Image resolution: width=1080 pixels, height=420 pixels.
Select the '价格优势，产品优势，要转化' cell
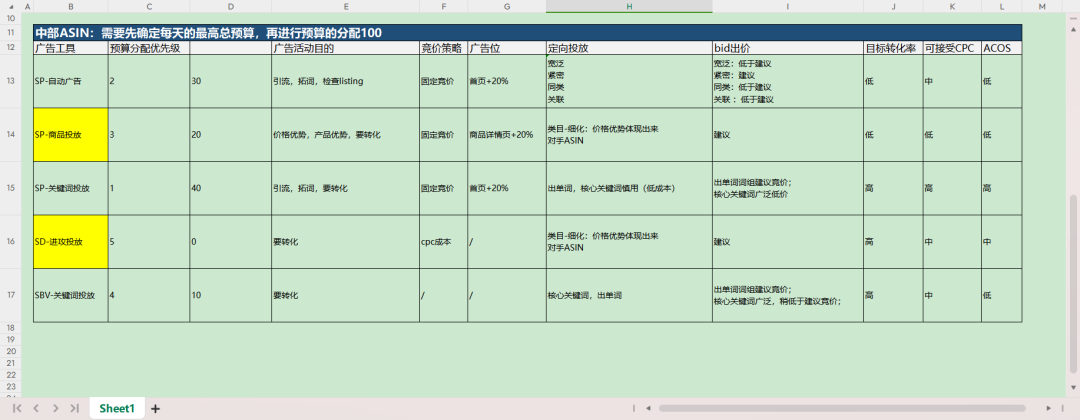tap(346, 135)
